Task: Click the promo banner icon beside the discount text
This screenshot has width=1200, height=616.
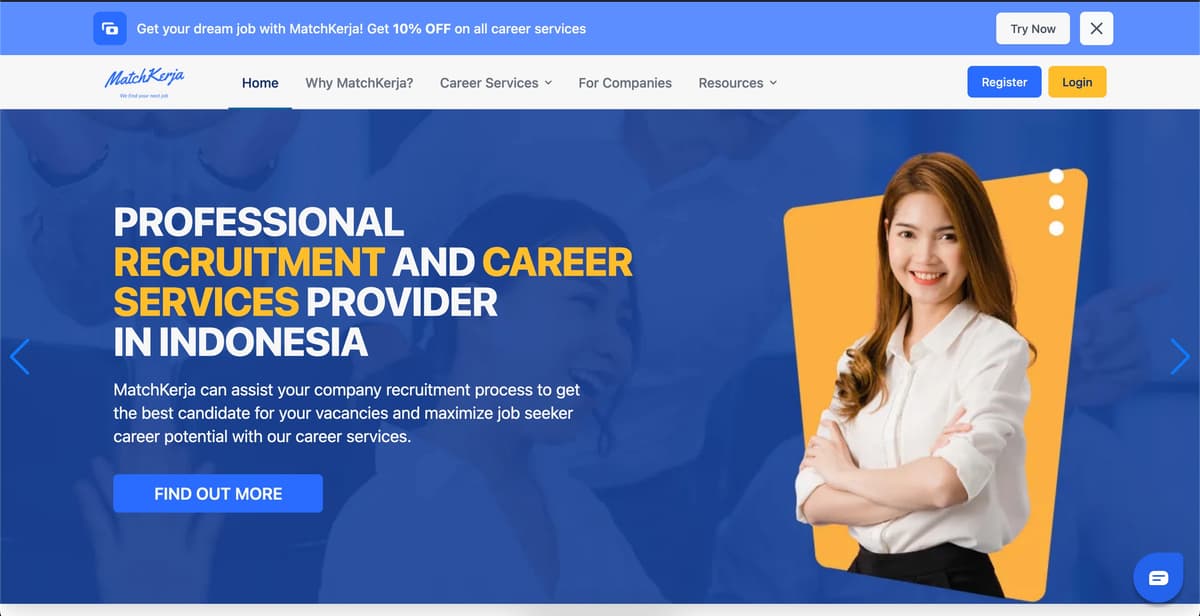Action: click(110, 28)
